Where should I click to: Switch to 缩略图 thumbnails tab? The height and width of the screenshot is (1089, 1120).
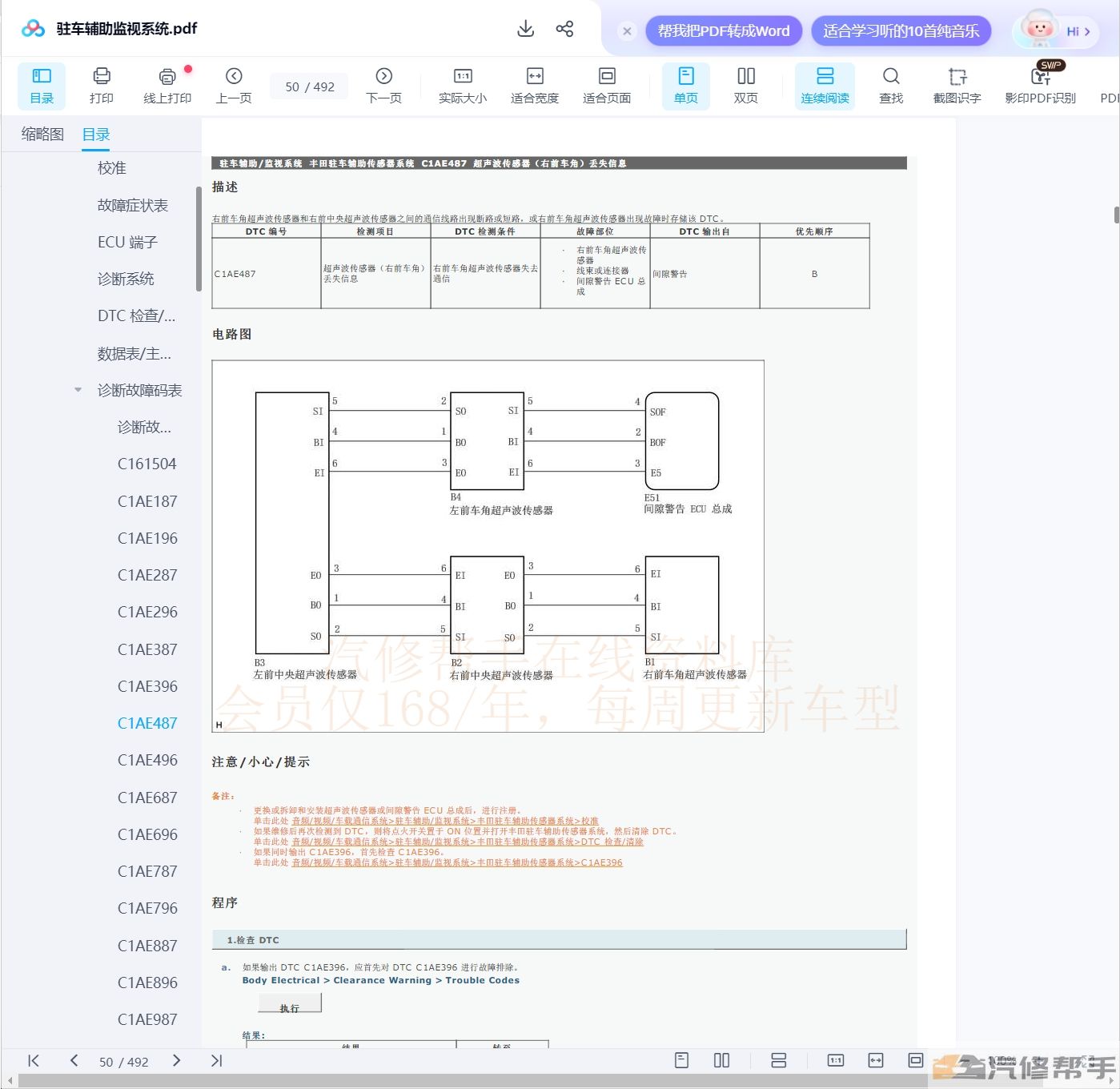point(42,134)
